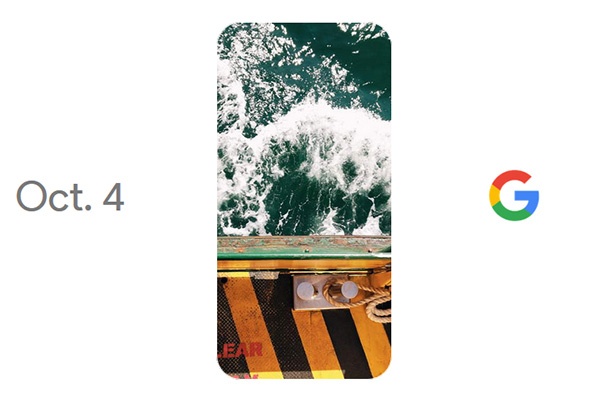Click the word Oct in the date
Screen dimensions: 610x400
pos(50,196)
